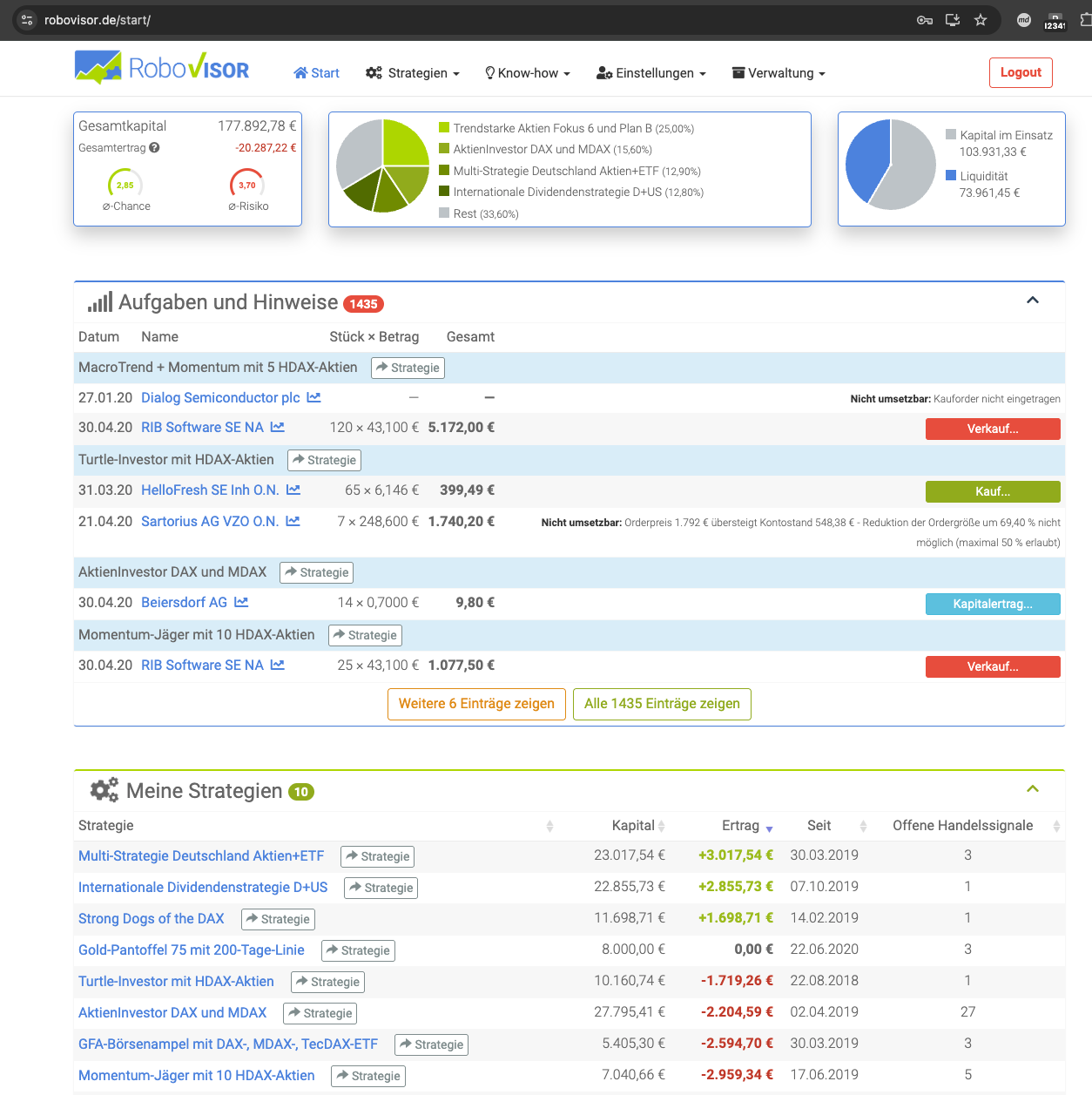Open the Verwaltung dropdown menu
The height and width of the screenshot is (1095, 1092).
click(x=778, y=73)
